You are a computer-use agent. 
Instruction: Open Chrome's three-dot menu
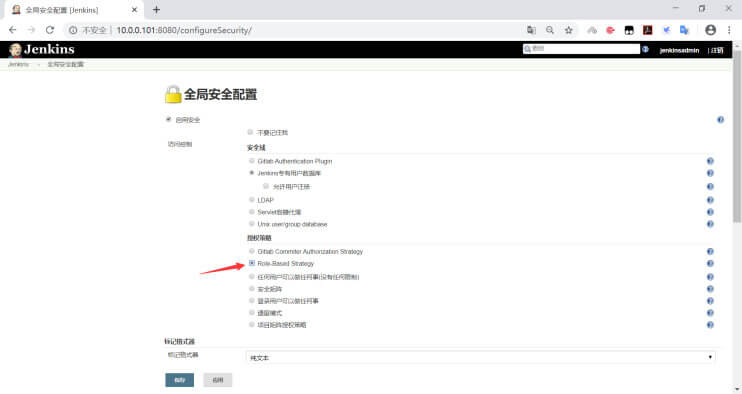click(x=729, y=30)
